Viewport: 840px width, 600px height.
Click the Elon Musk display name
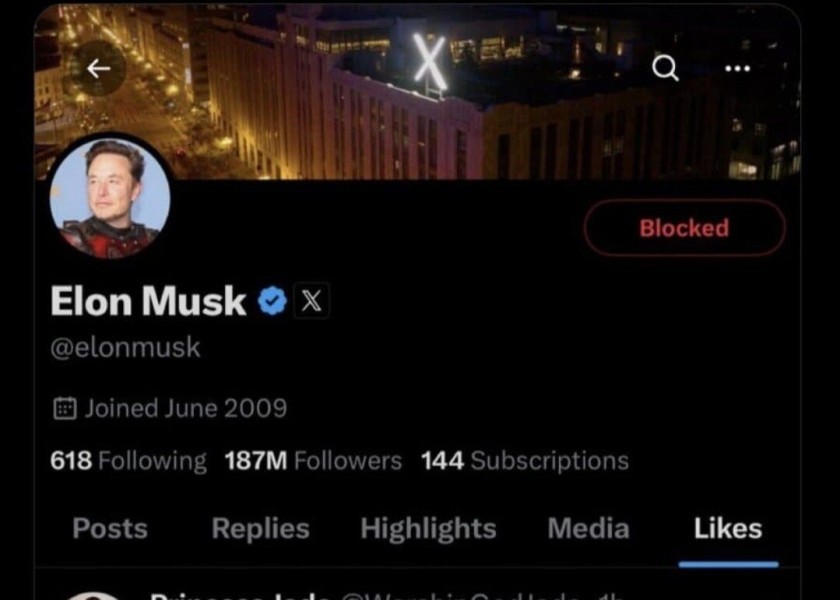[x=148, y=300]
